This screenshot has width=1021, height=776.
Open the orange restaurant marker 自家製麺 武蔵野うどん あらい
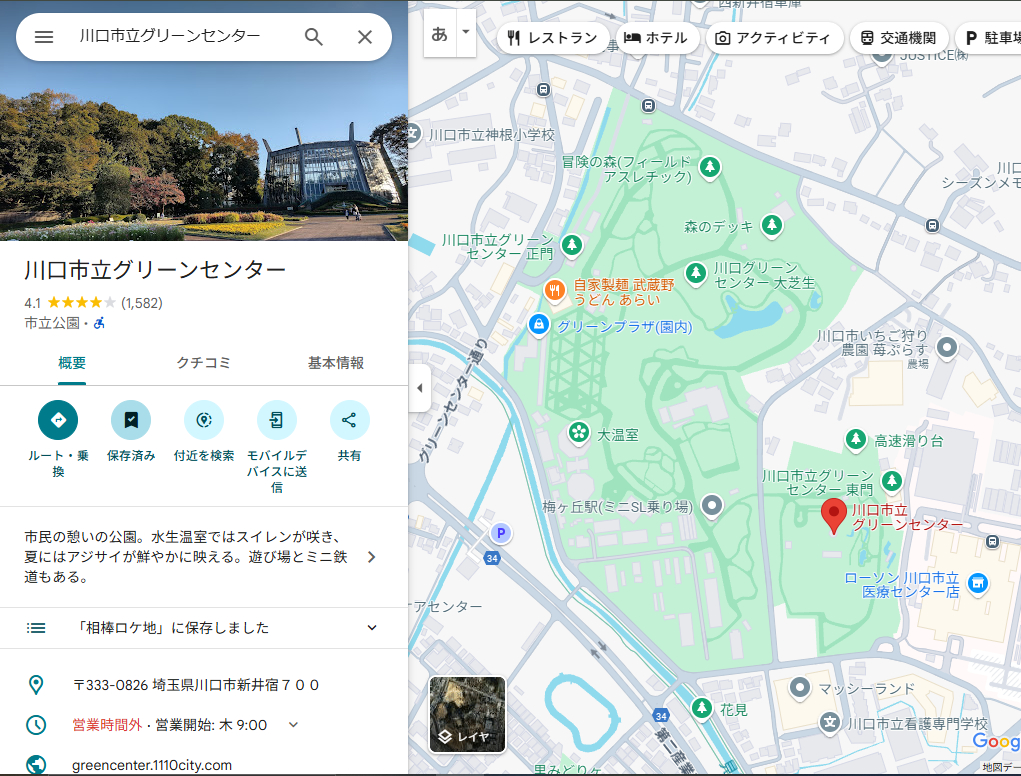pos(555,290)
